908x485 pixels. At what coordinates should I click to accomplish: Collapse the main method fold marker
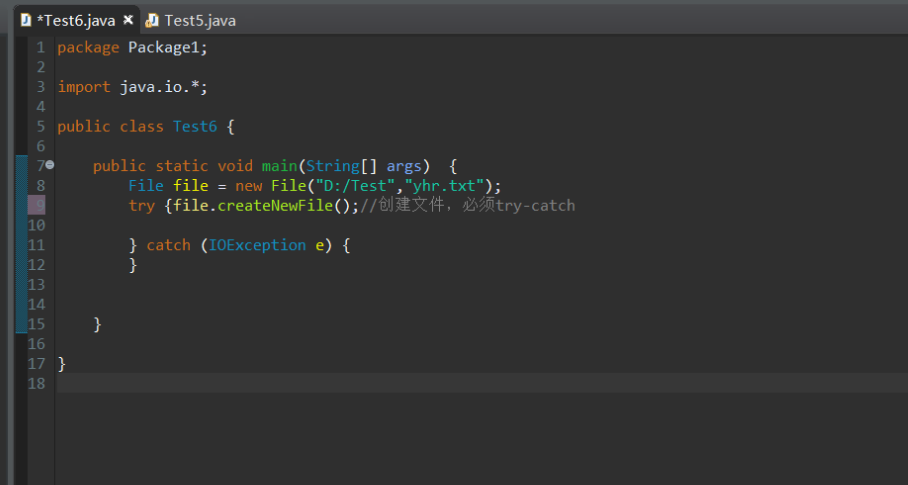coord(50,165)
